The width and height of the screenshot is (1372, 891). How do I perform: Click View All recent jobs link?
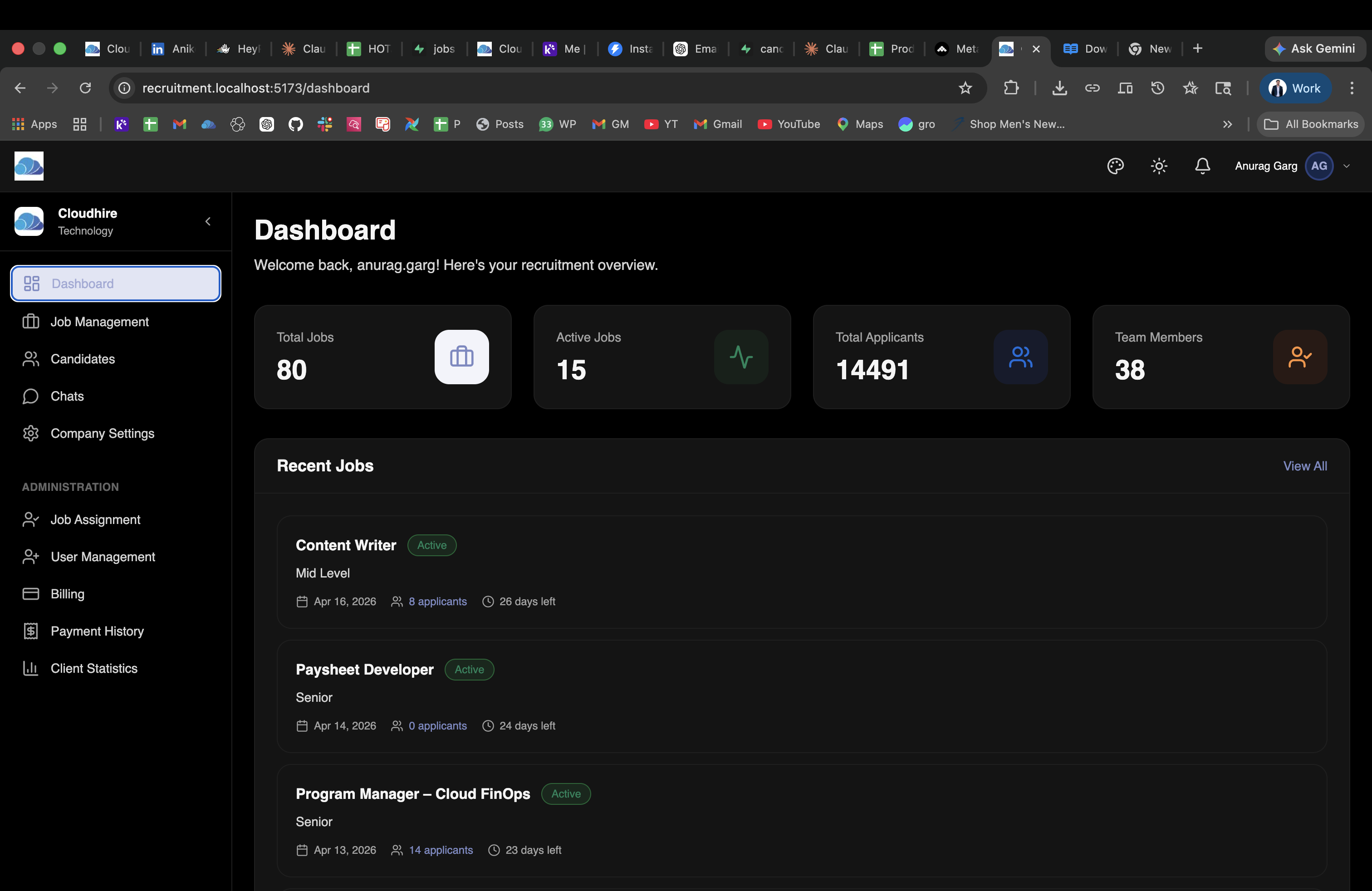pos(1304,465)
